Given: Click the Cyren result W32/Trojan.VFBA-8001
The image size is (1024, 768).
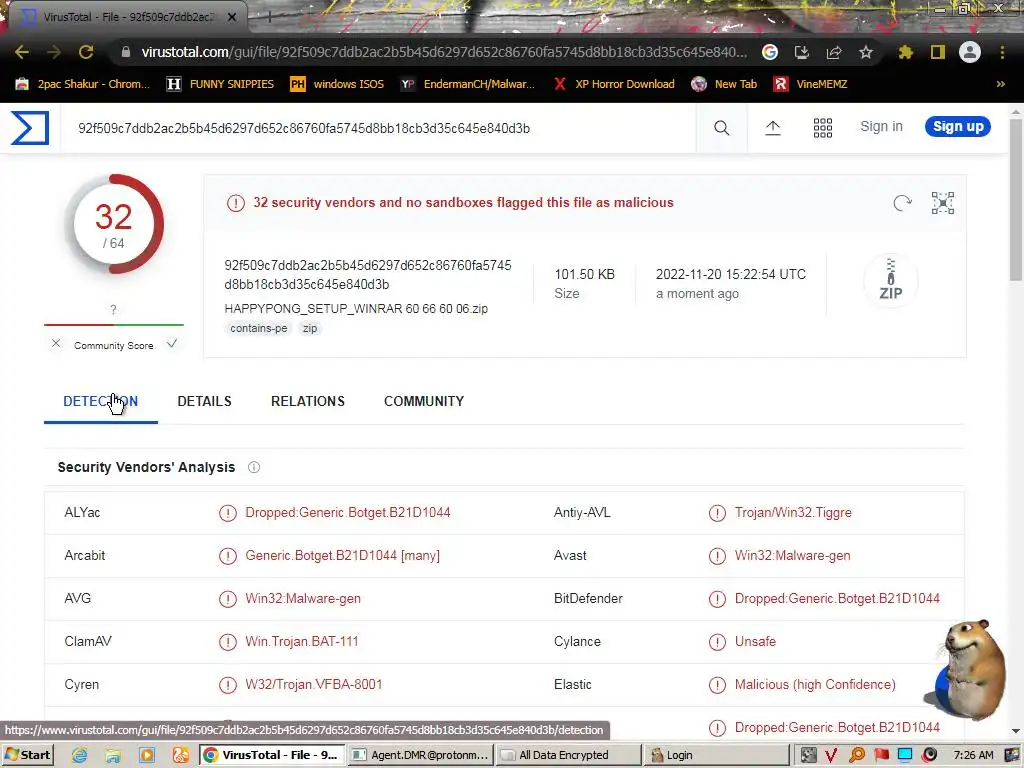Looking at the screenshot, I should point(313,685).
